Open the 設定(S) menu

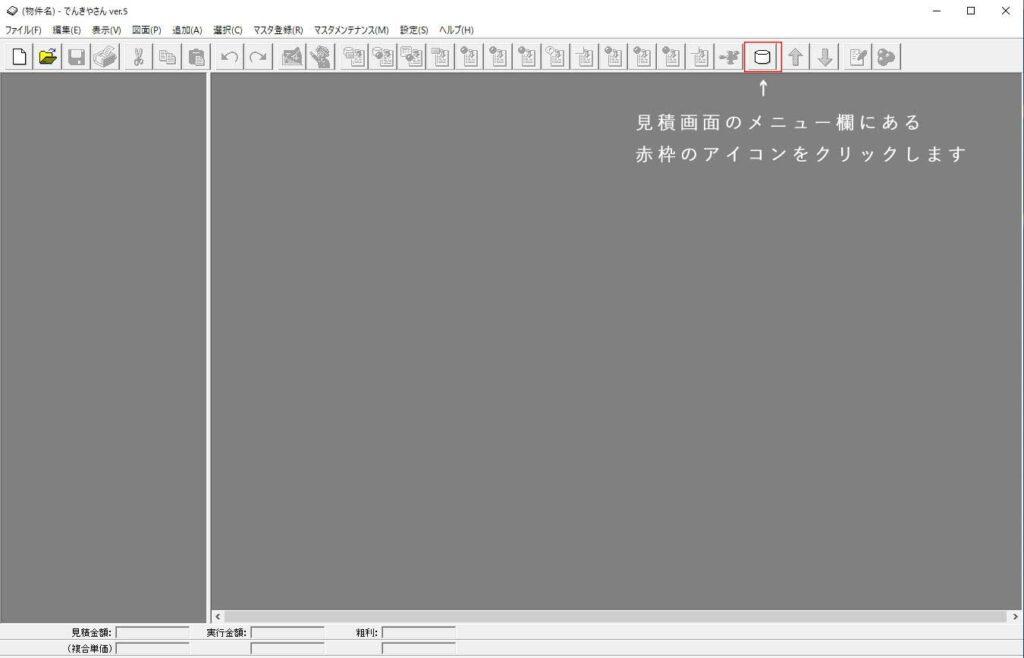tap(414, 30)
